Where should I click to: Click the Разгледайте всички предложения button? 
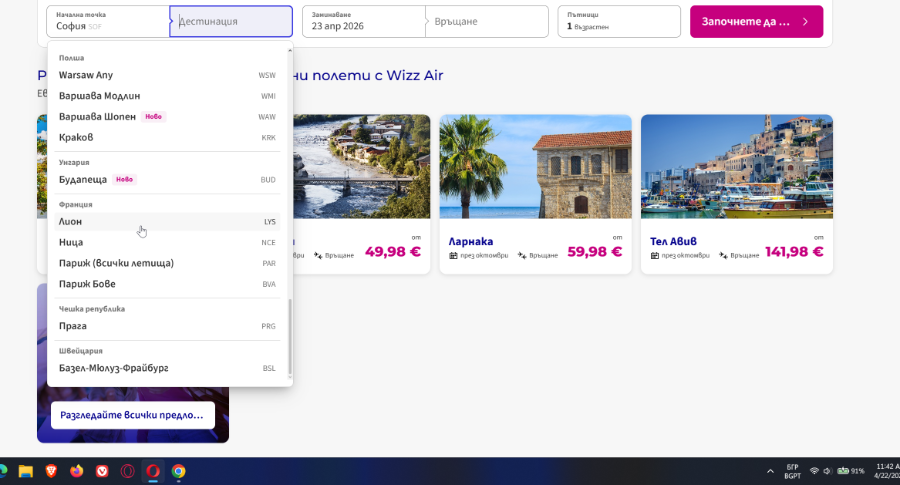tap(133, 415)
